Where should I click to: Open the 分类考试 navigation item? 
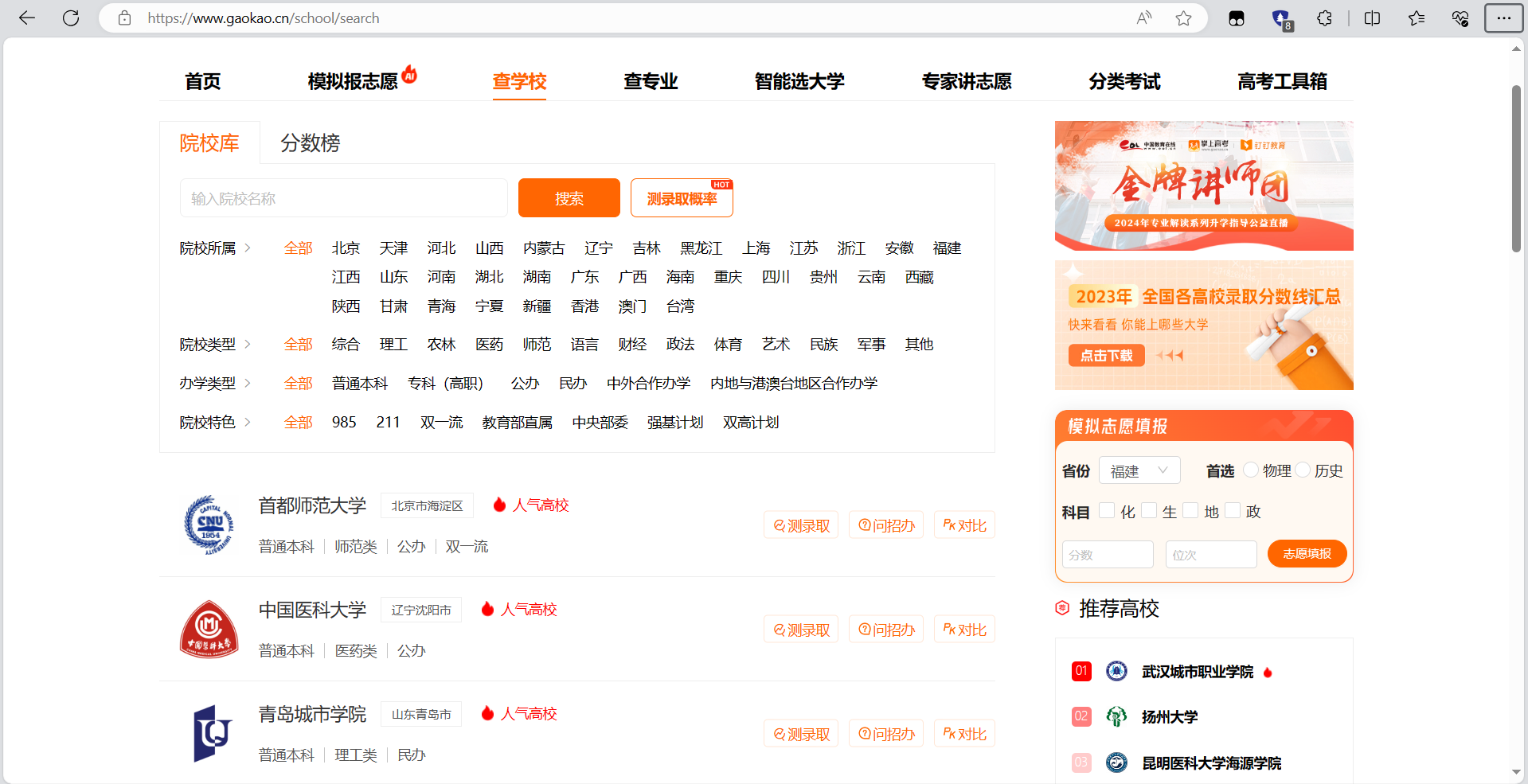pyautogui.click(x=1124, y=81)
